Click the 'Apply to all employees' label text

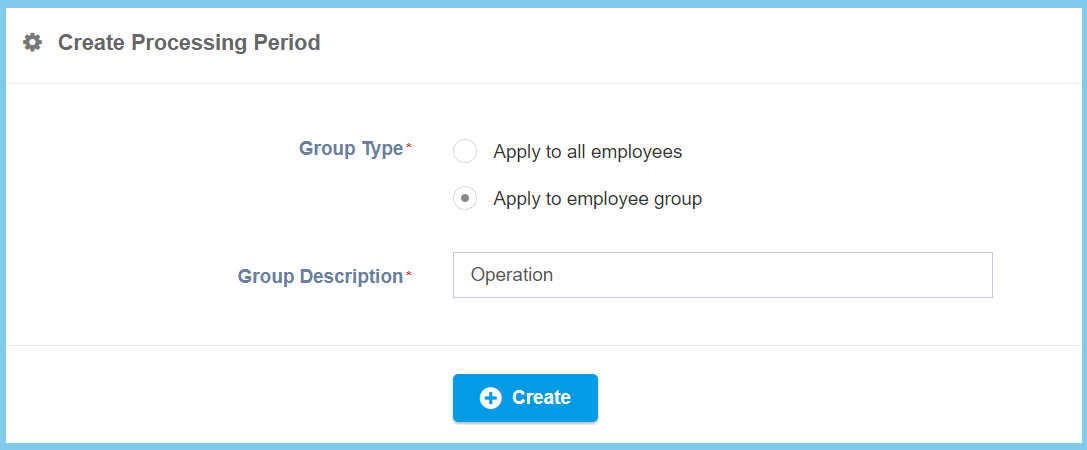click(x=587, y=152)
